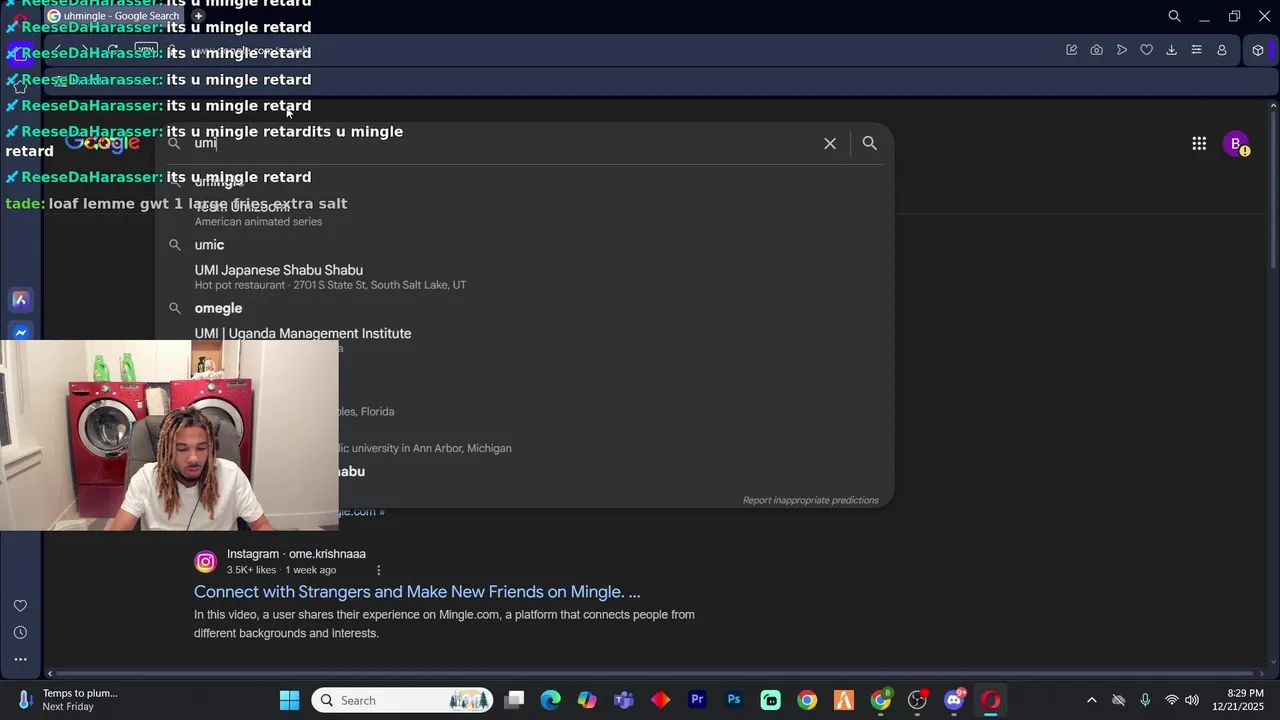Click scroll-up arrow on vertical scrollbar
This screenshot has width=1280, height=720.
point(1273,105)
